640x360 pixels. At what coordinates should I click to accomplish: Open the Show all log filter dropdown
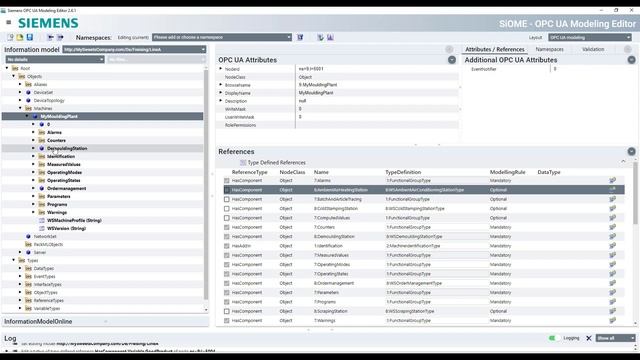616,338
